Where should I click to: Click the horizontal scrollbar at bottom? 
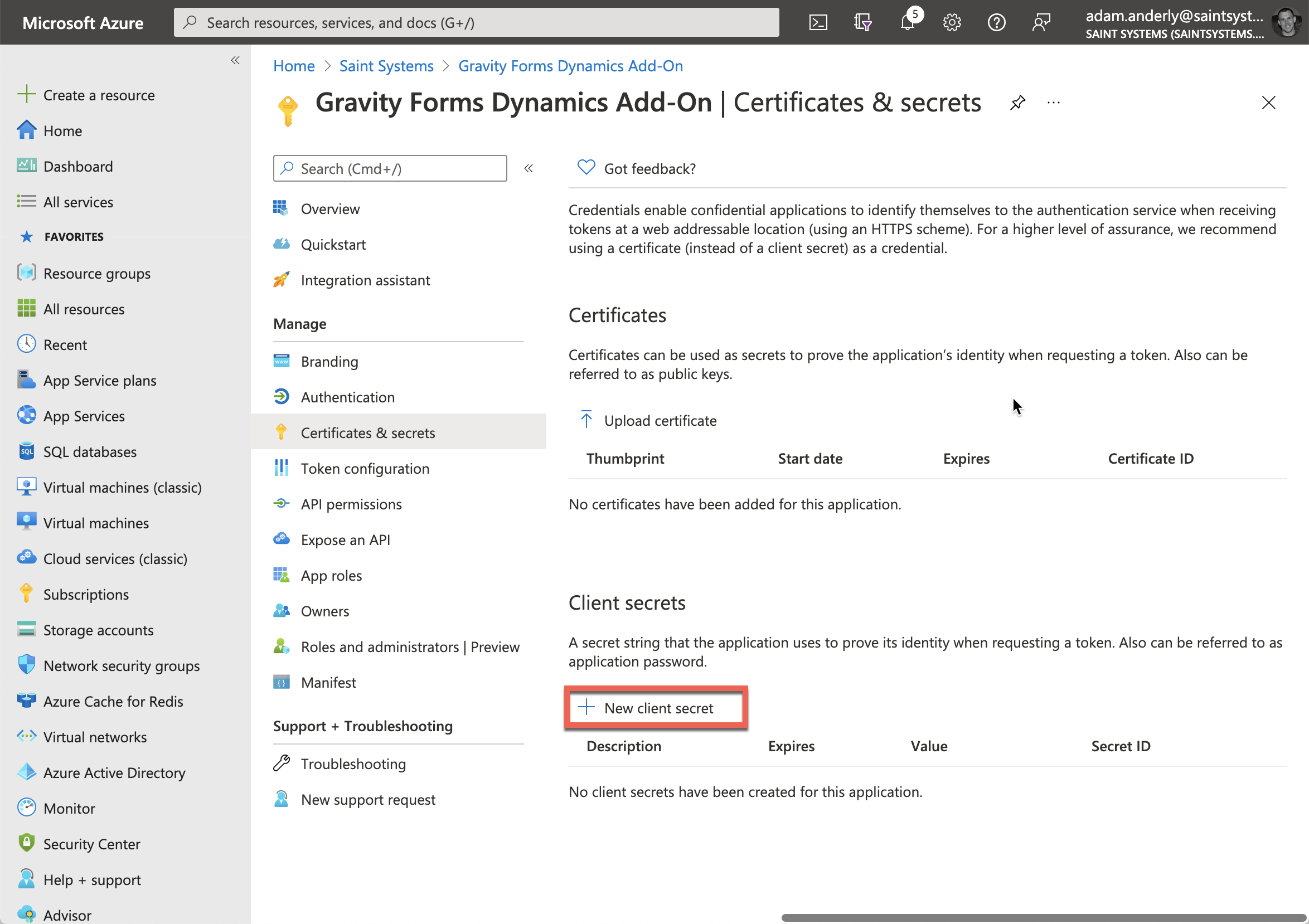point(1044,918)
